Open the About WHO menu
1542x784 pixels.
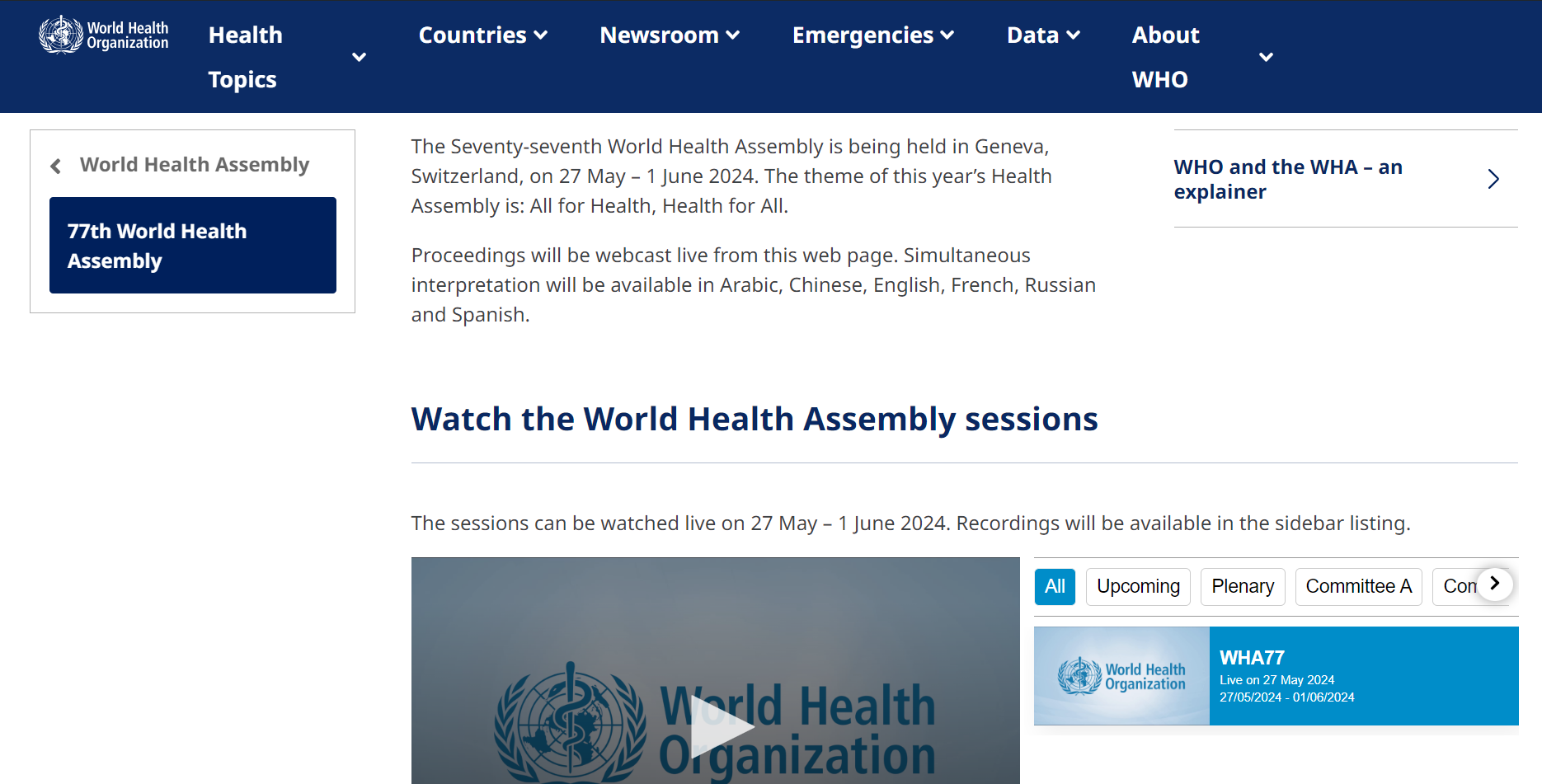click(1165, 57)
